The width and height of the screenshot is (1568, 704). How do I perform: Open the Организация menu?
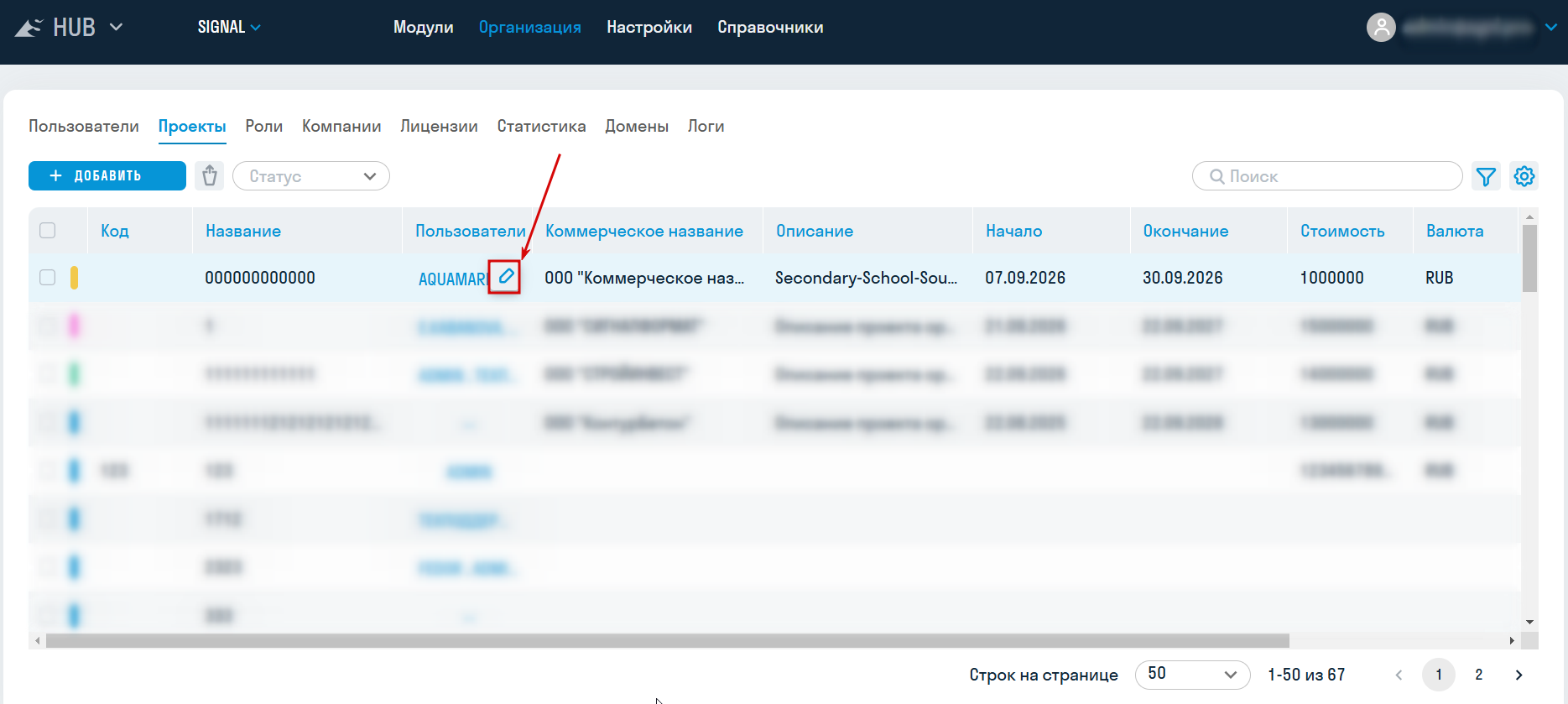point(530,27)
